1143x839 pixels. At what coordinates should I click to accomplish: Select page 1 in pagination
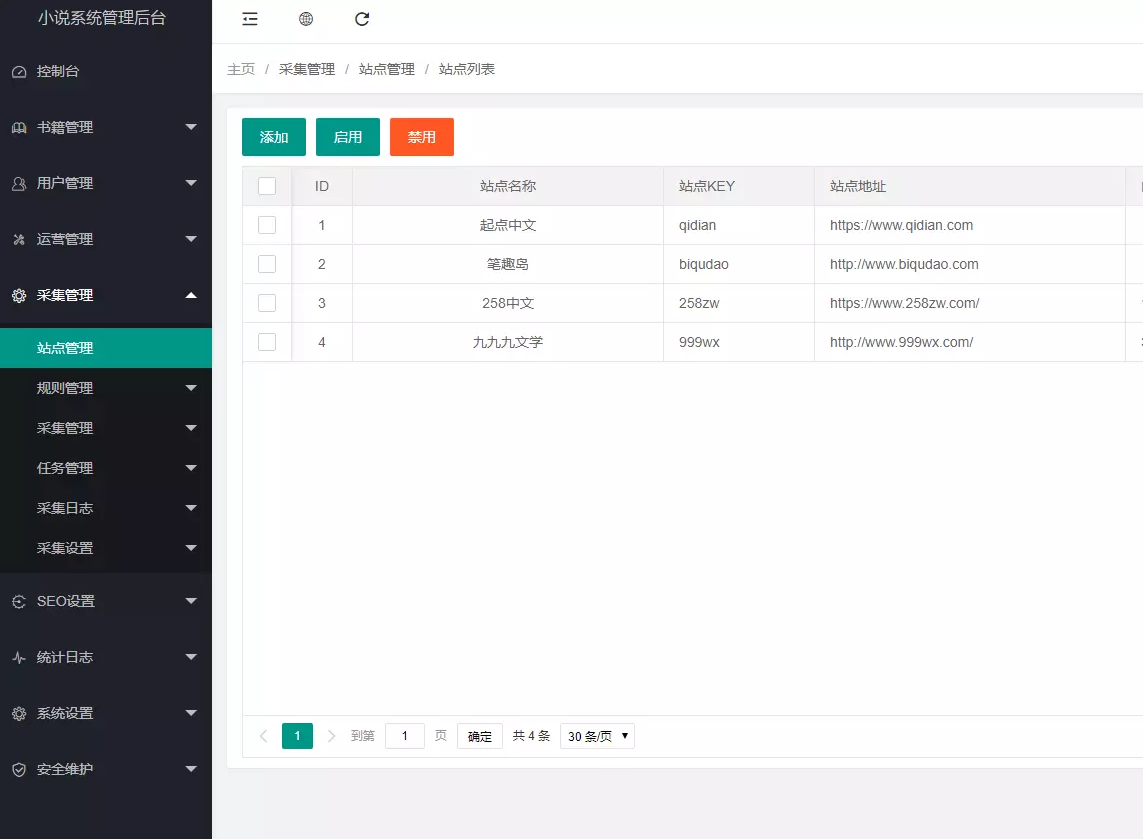[x=297, y=736]
